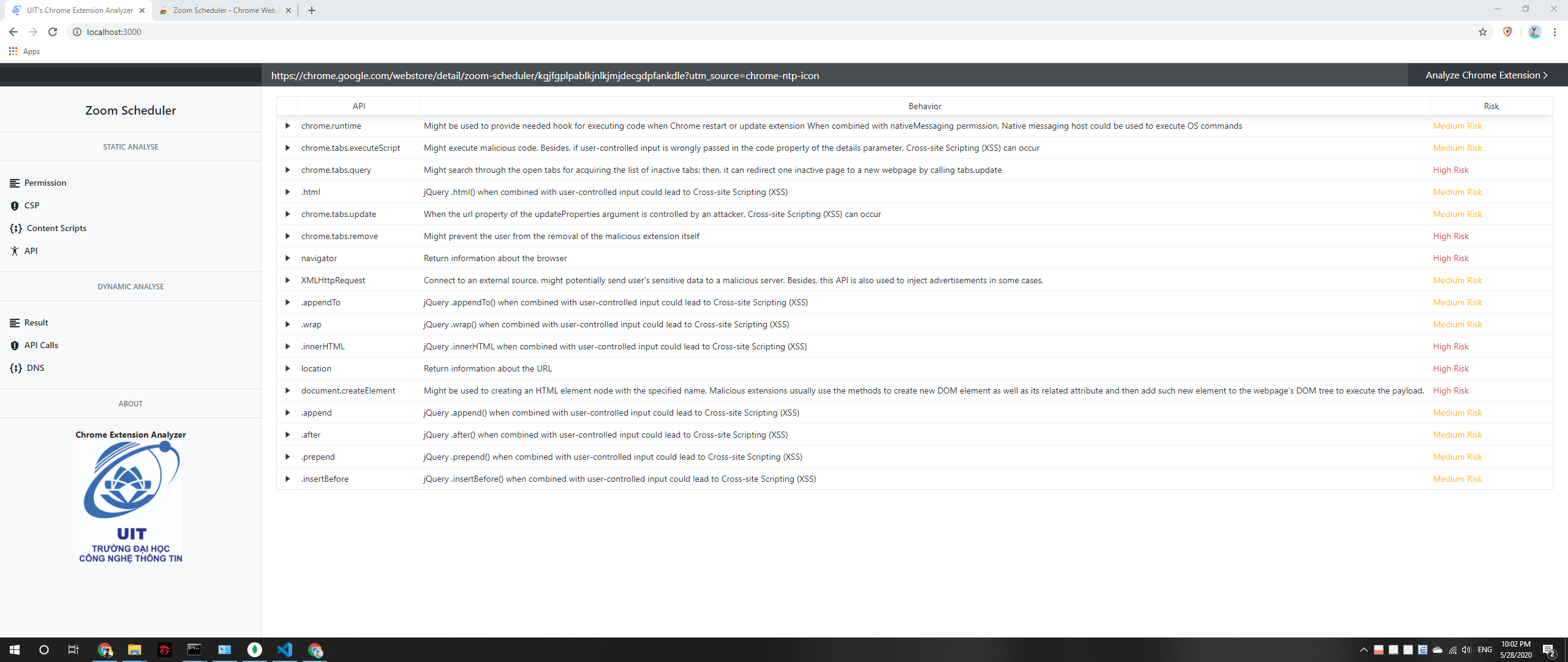Viewport: 1568px width, 662px height.
Task: Expand the chrome.tabs.query row
Action: tap(287, 170)
